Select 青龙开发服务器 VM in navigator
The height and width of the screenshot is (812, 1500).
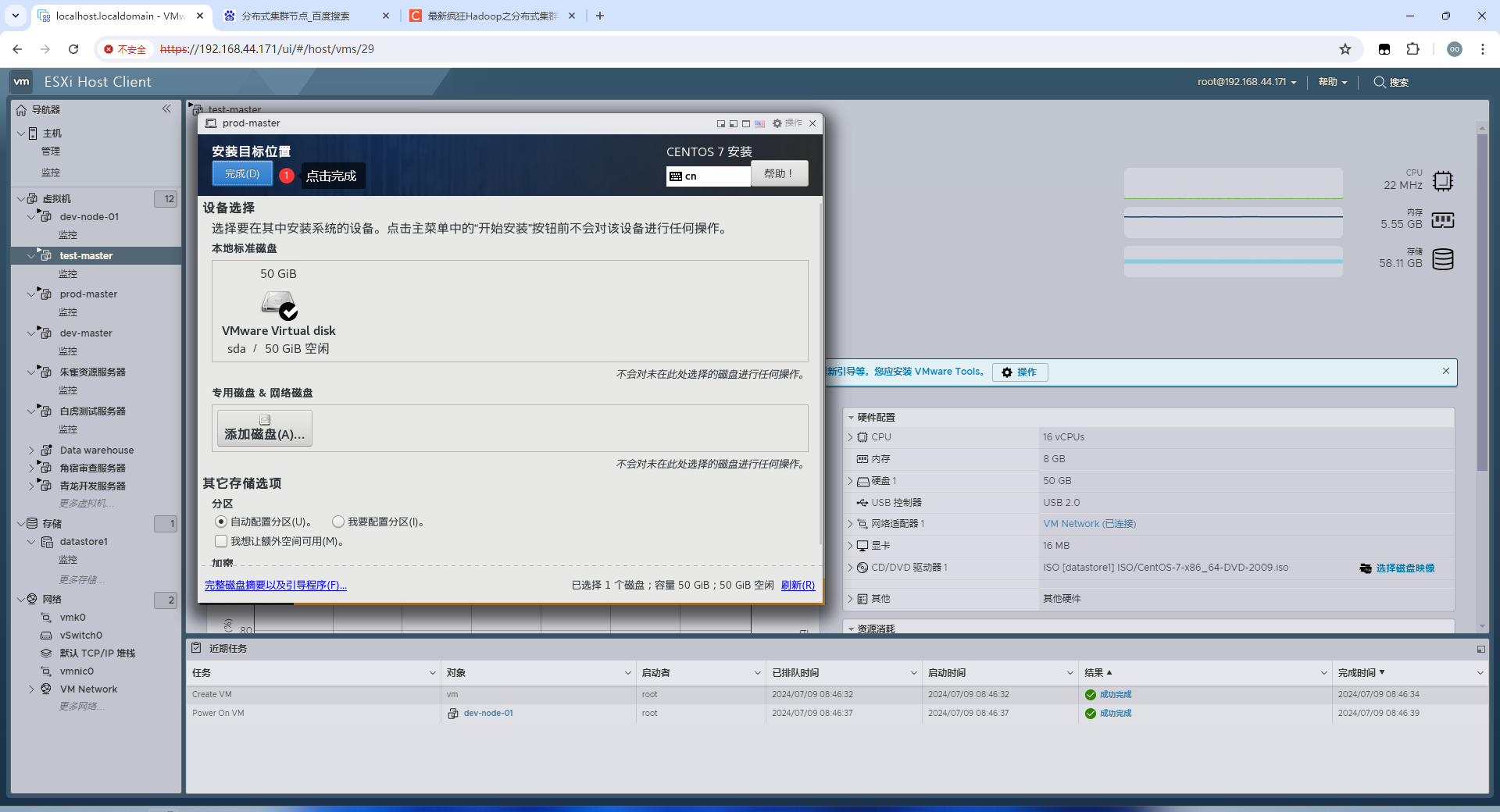[x=92, y=486]
